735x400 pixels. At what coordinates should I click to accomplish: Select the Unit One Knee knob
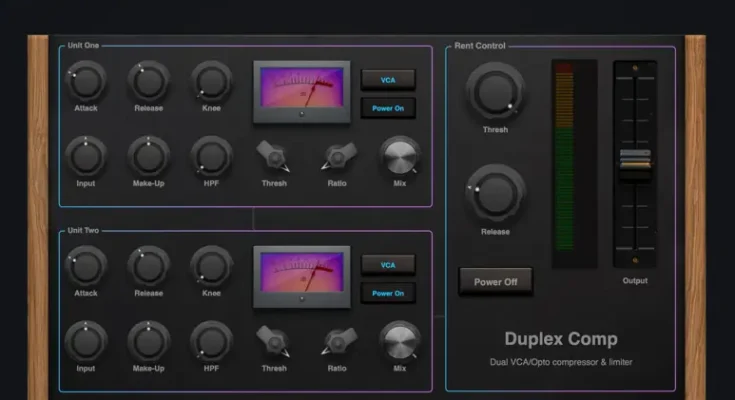pyautogui.click(x=211, y=81)
